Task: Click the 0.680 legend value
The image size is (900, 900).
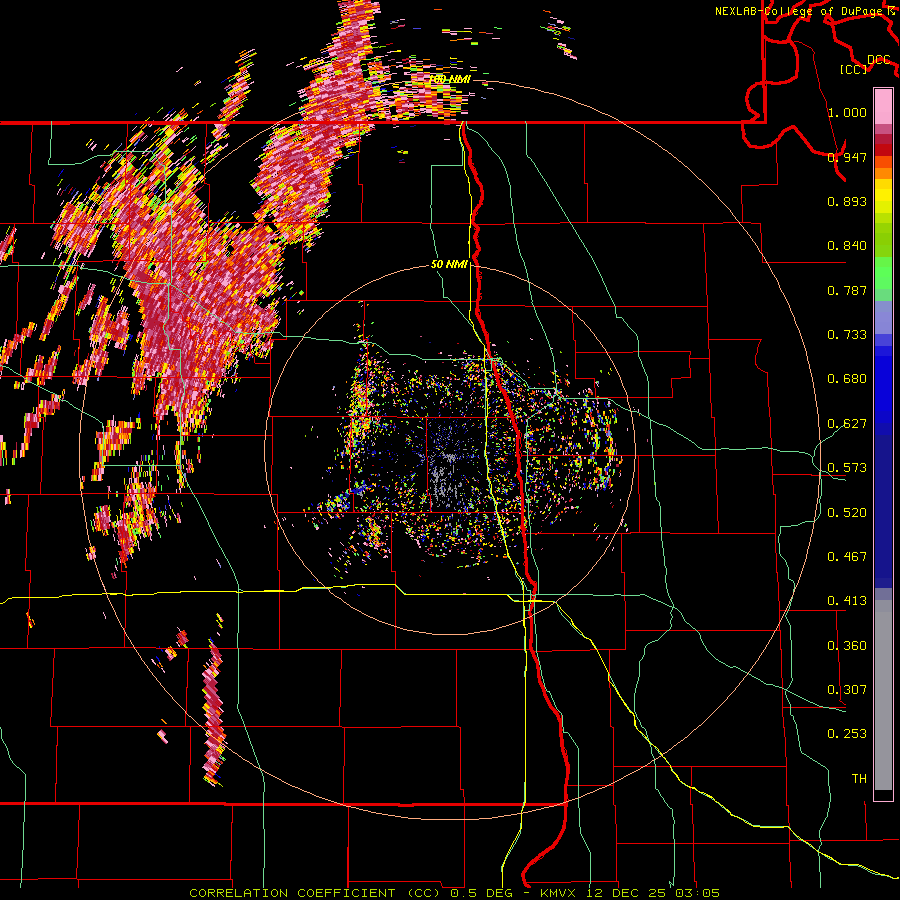Action: pos(847,378)
